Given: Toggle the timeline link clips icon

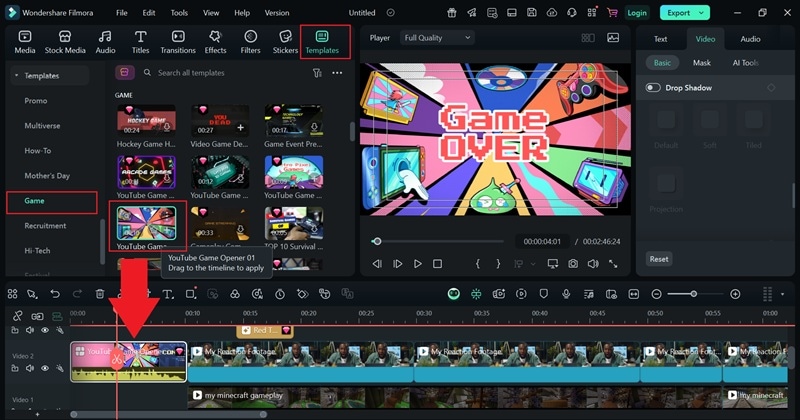Looking at the screenshot, I should 18,316.
